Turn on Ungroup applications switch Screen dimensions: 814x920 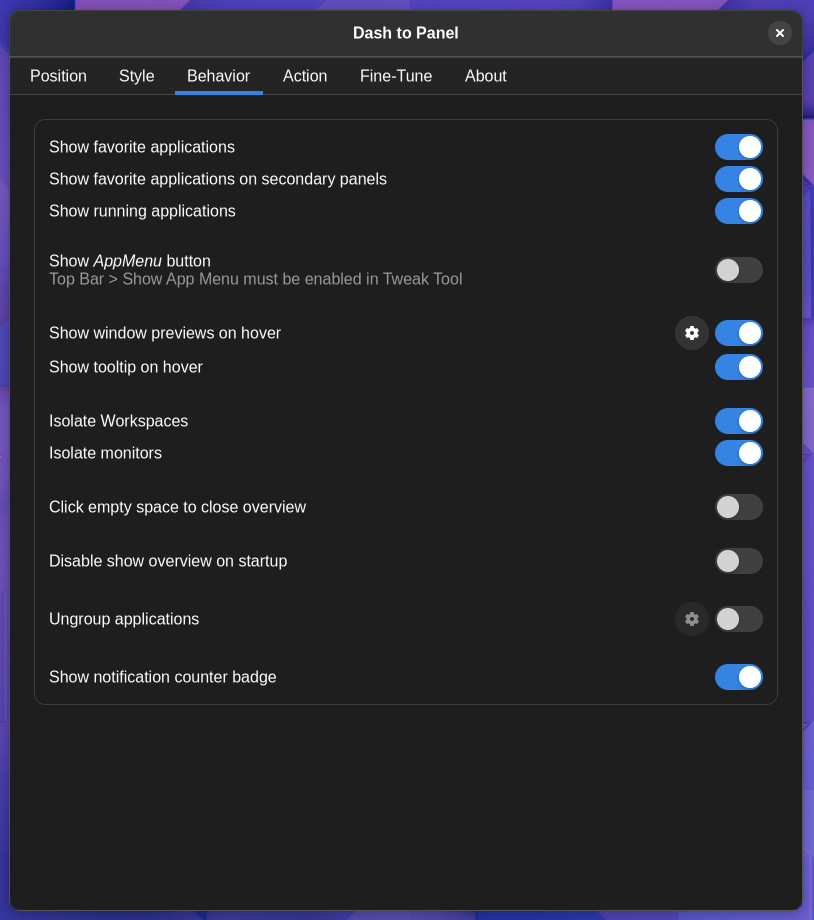click(738, 618)
